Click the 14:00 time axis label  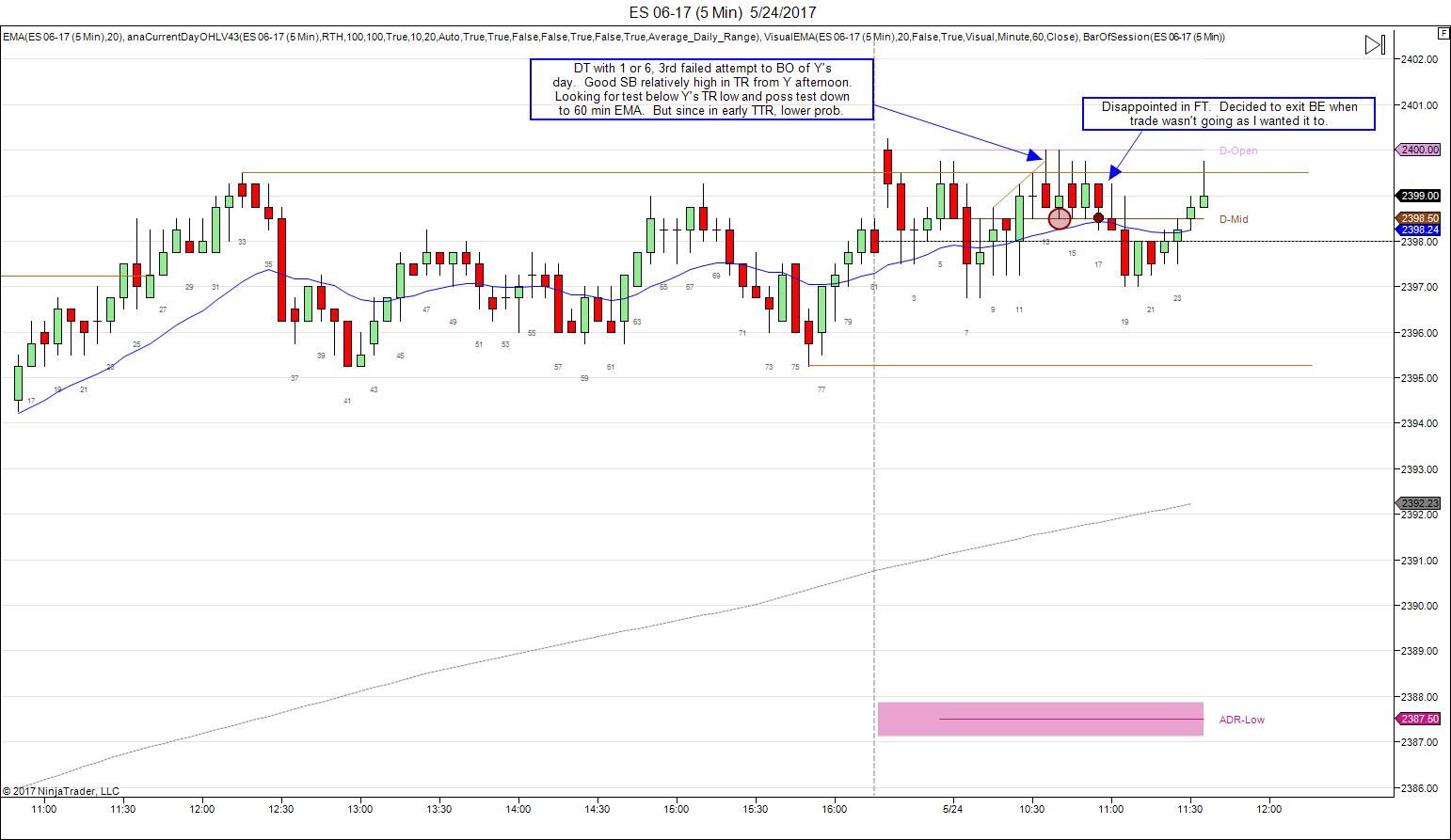pos(518,809)
